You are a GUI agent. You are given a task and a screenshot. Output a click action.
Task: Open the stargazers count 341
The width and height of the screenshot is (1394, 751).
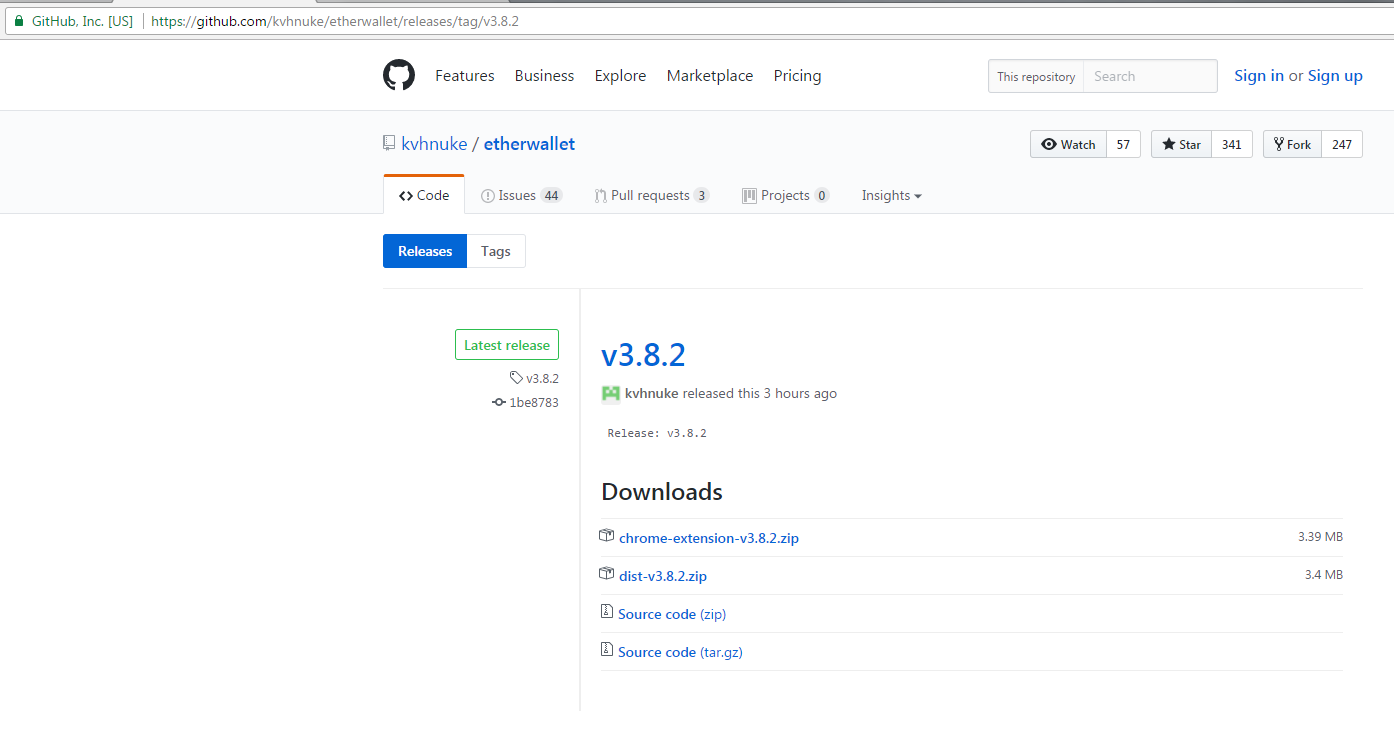[x=1232, y=144]
